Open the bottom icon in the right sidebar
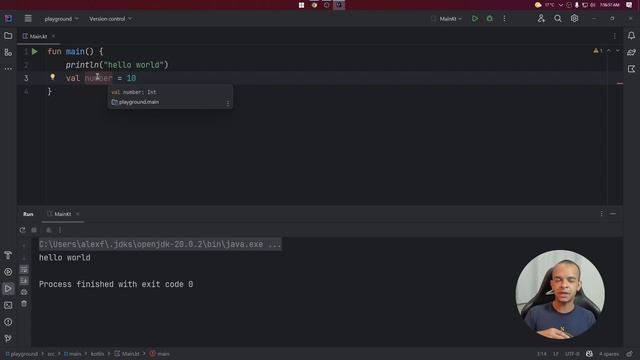 [x=631, y=69]
